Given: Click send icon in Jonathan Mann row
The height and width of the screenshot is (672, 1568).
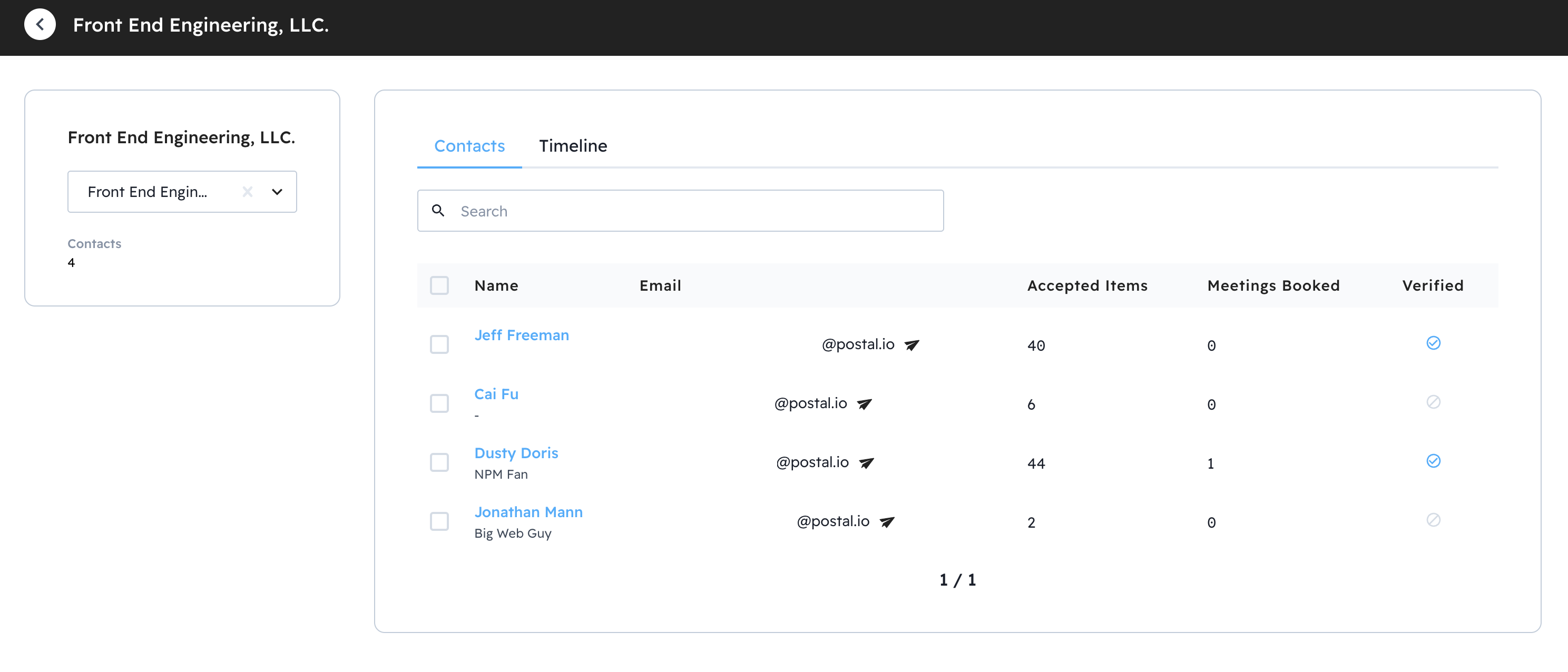Looking at the screenshot, I should 887,522.
